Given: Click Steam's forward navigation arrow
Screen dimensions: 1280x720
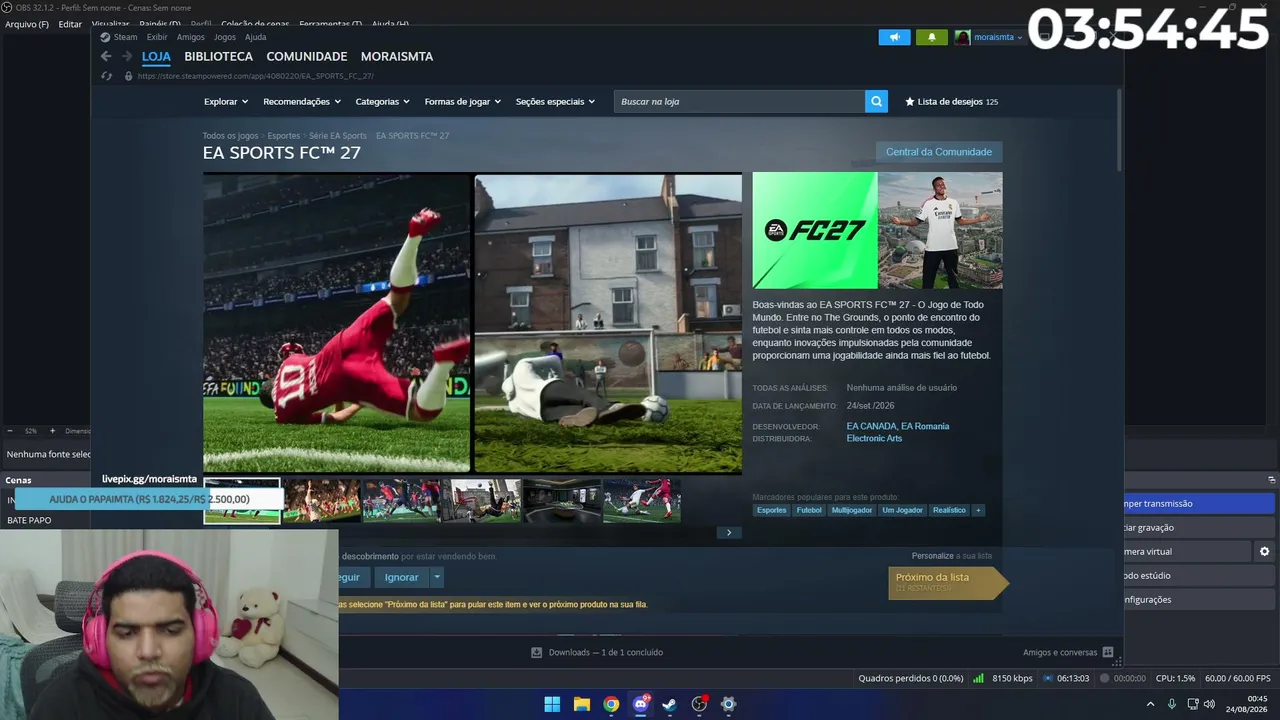Looking at the screenshot, I should pos(127,57).
